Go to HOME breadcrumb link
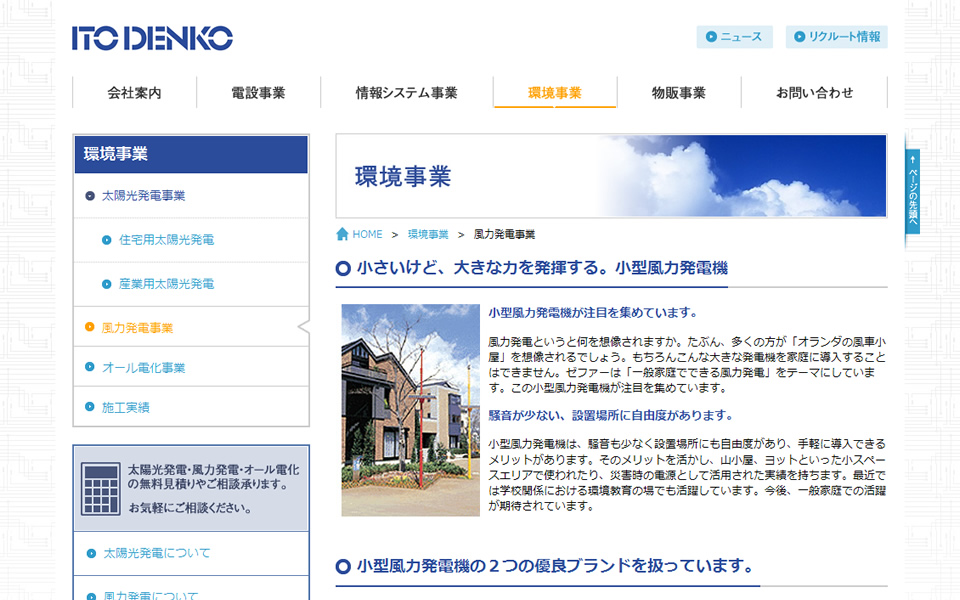This screenshot has height=600, width=960. [367, 234]
